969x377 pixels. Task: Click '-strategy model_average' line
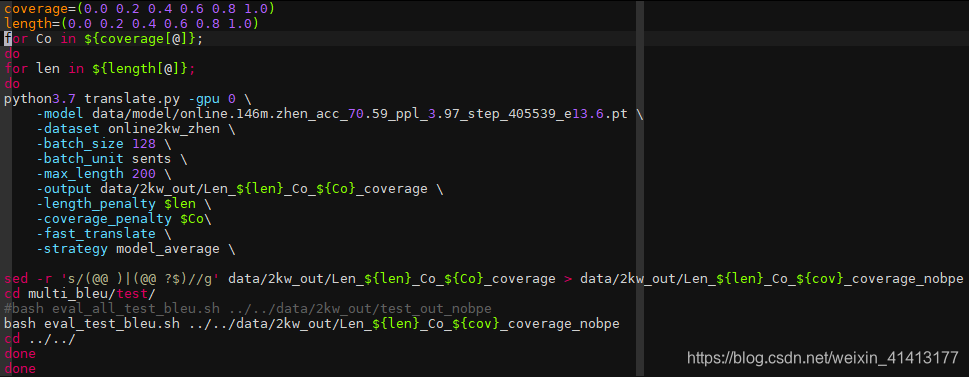tap(136, 249)
